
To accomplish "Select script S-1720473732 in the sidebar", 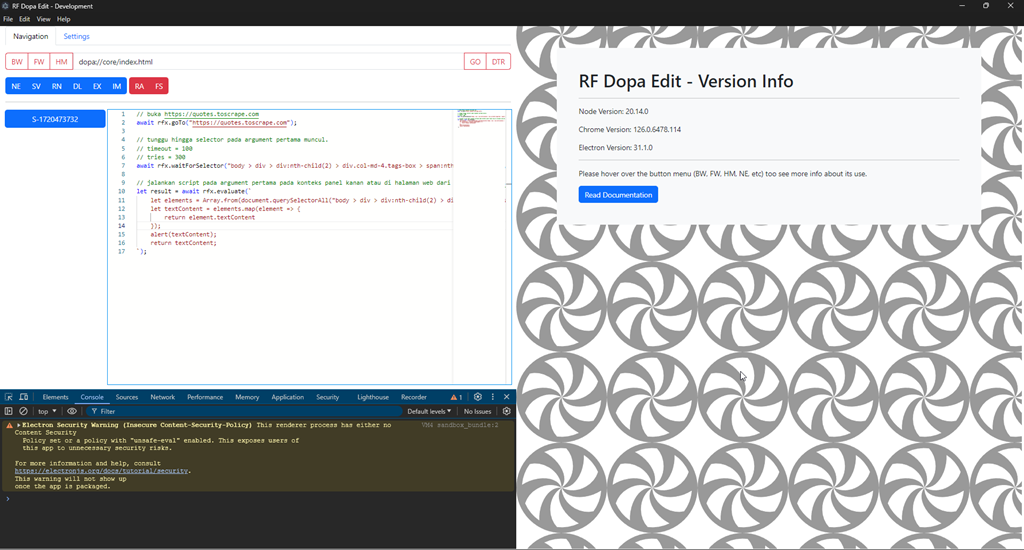I will click(x=55, y=119).
